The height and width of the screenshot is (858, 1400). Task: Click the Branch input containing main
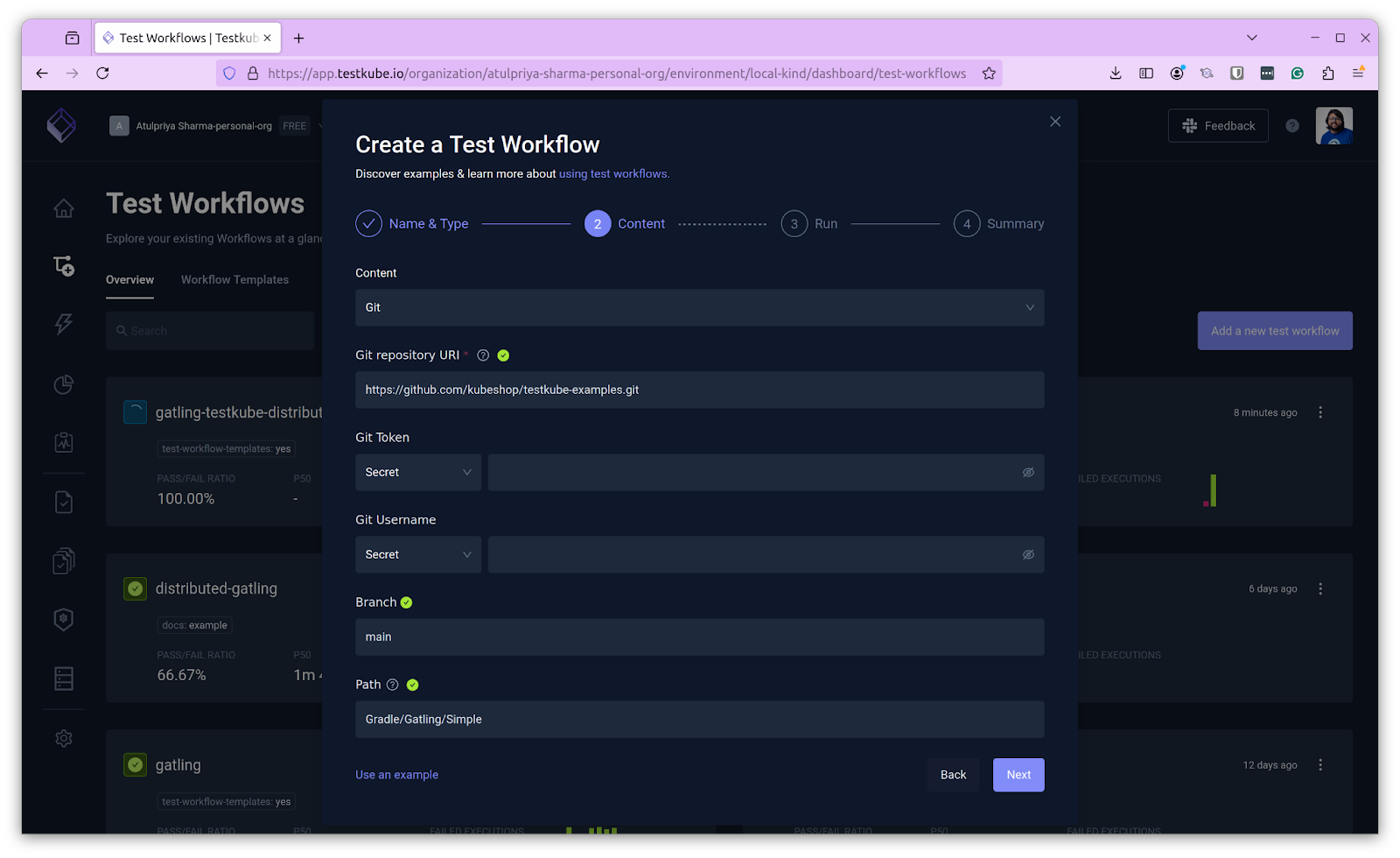tap(699, 636)
